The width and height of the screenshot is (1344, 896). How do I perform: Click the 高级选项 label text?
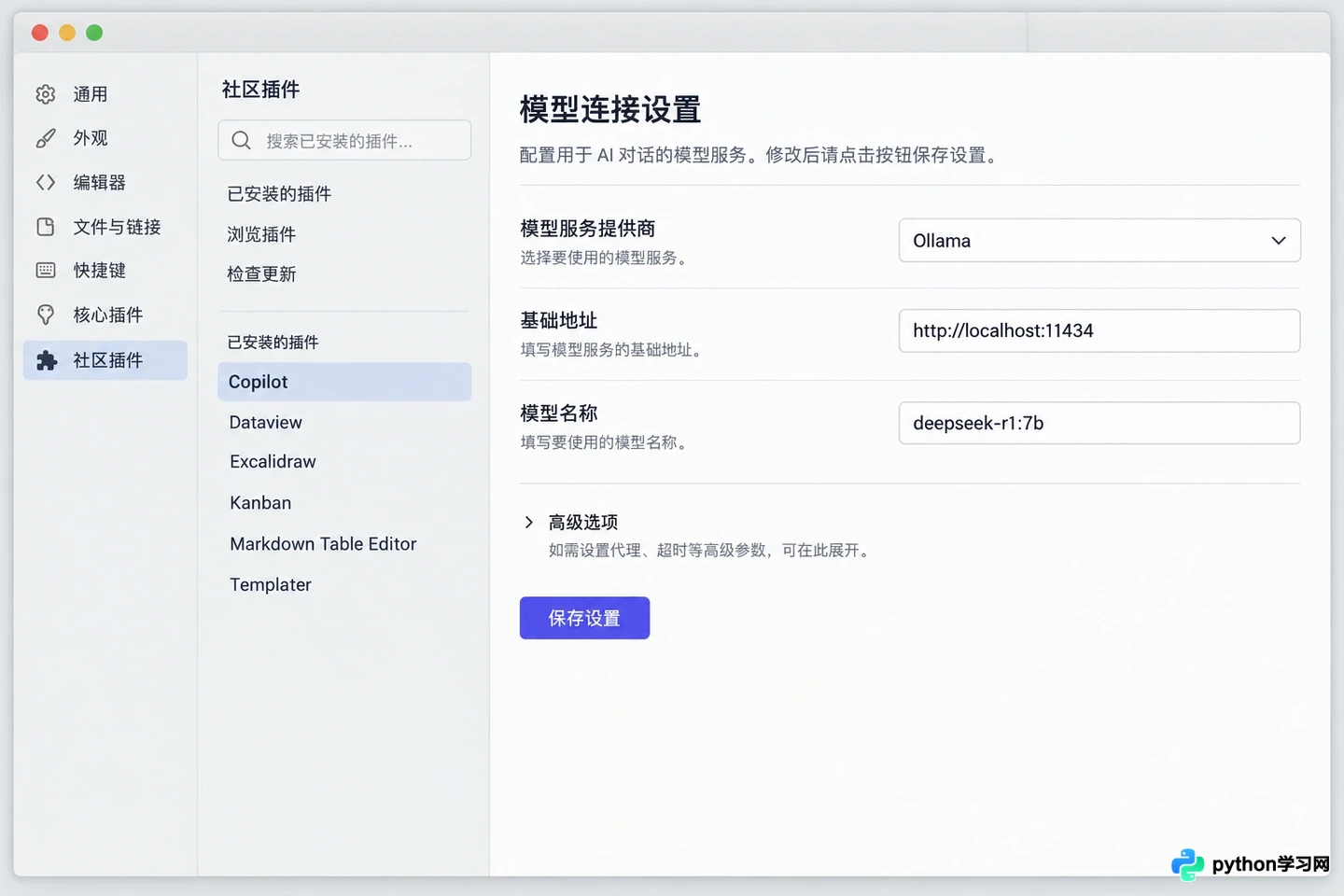pyautogui.click(x=583, y=523)
